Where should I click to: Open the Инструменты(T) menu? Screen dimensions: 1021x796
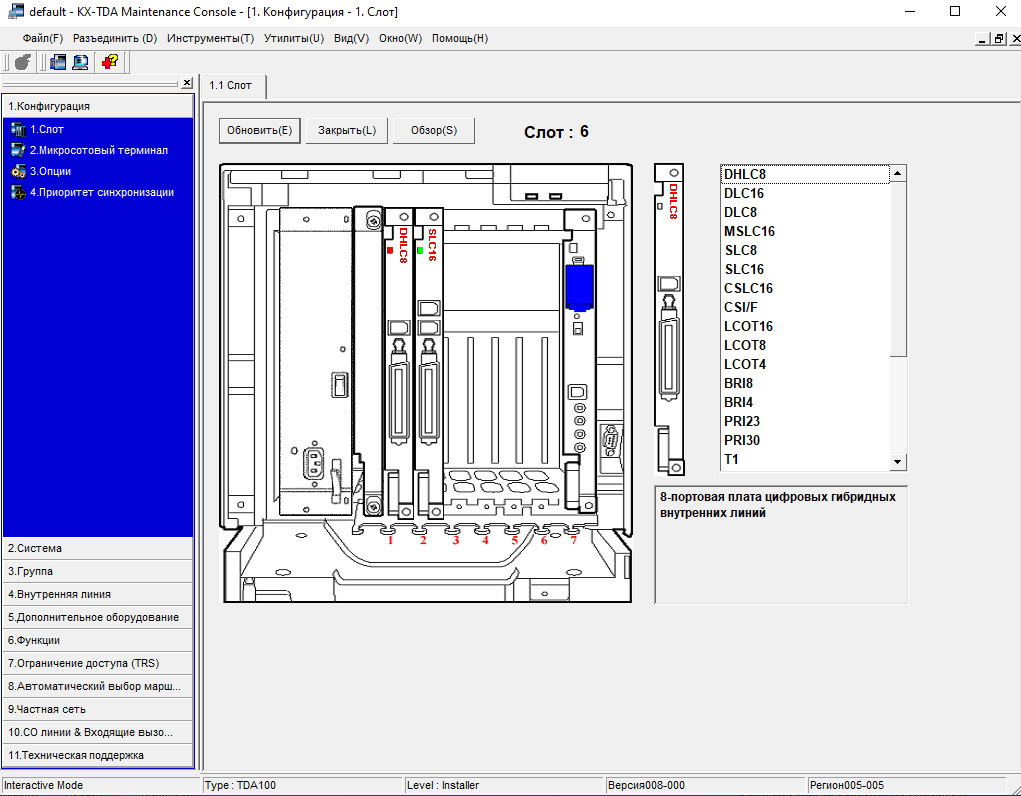click(x=210, y=38)
